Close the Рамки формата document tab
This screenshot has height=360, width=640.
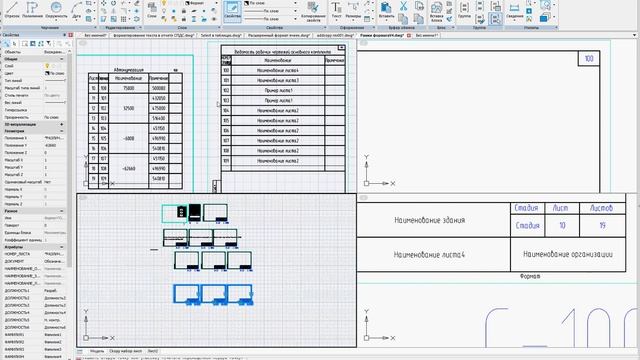(409, 36)
